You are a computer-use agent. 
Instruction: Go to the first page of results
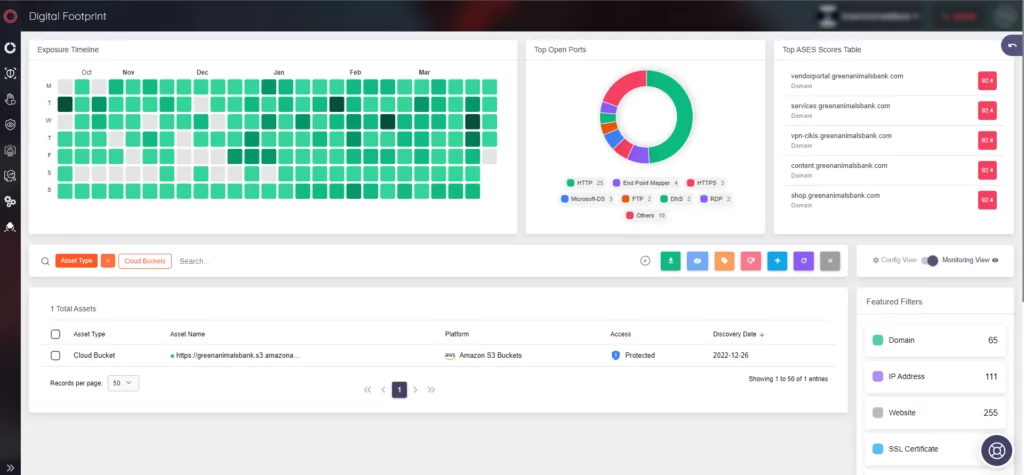coord(367,390)
